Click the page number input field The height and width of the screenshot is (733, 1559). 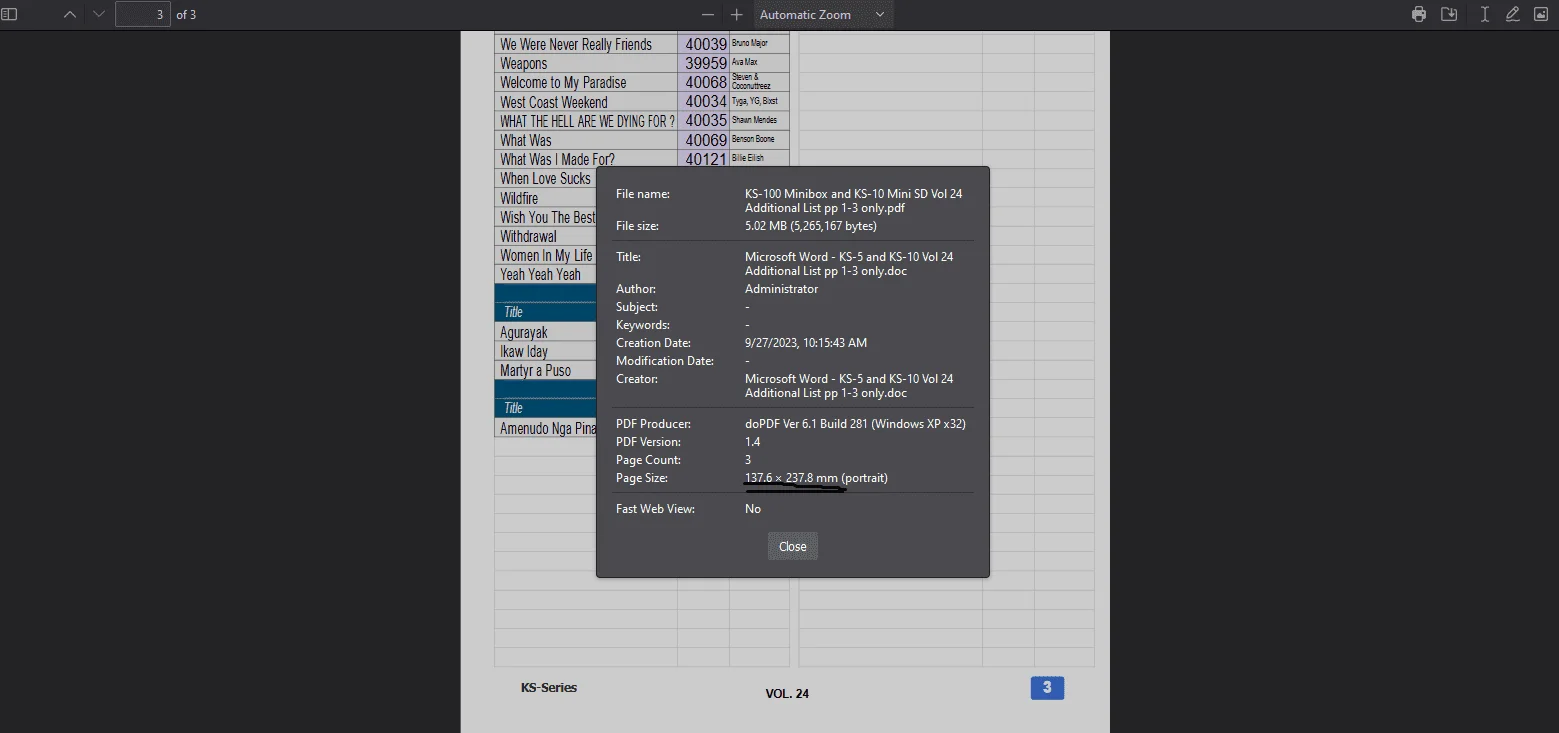pos(143,15)
